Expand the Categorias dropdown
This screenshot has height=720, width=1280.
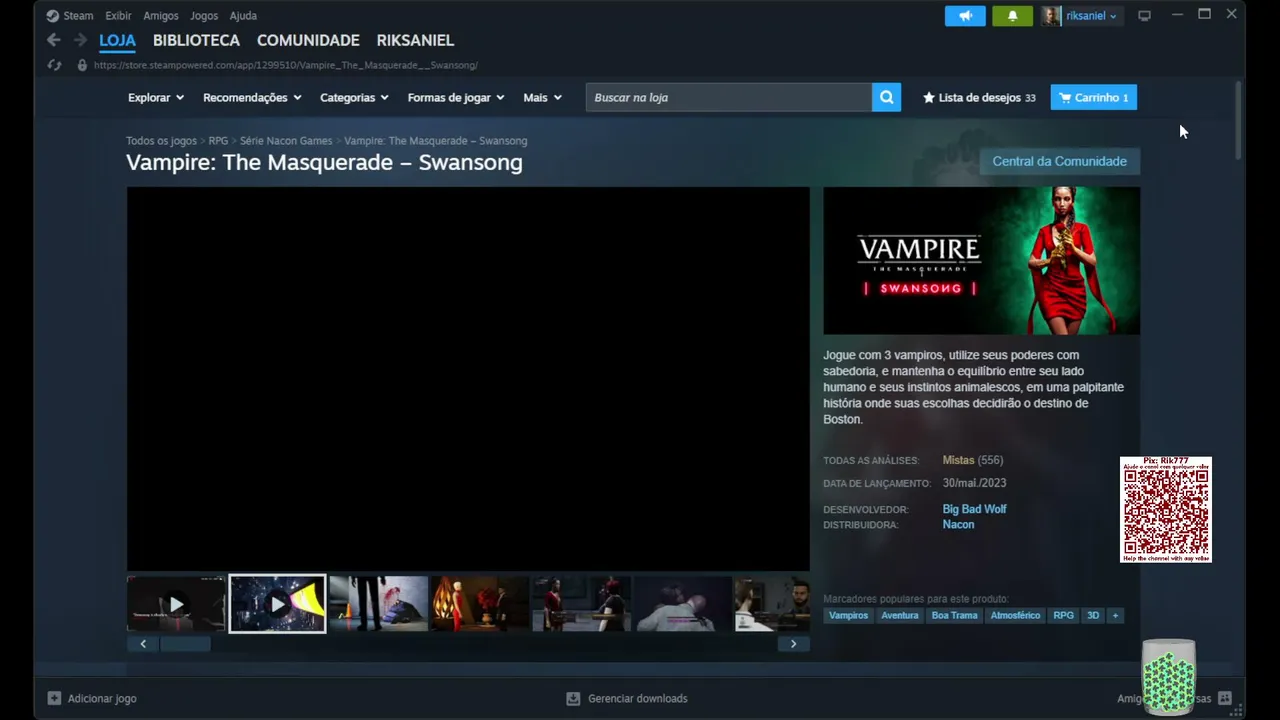pyautogui.click(x=354, y=97)
